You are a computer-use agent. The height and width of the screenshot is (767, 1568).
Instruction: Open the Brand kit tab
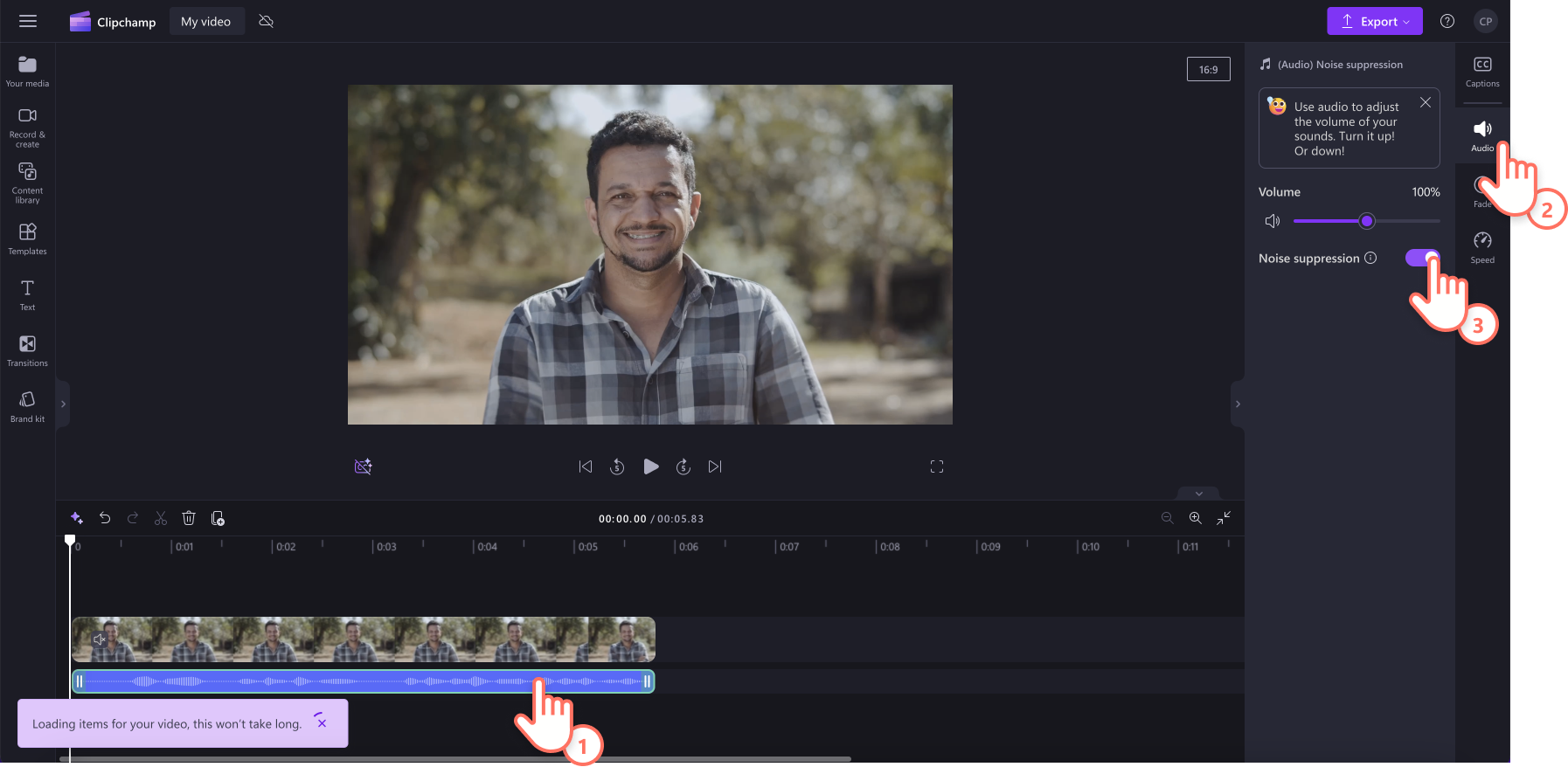tap(27, 406)
